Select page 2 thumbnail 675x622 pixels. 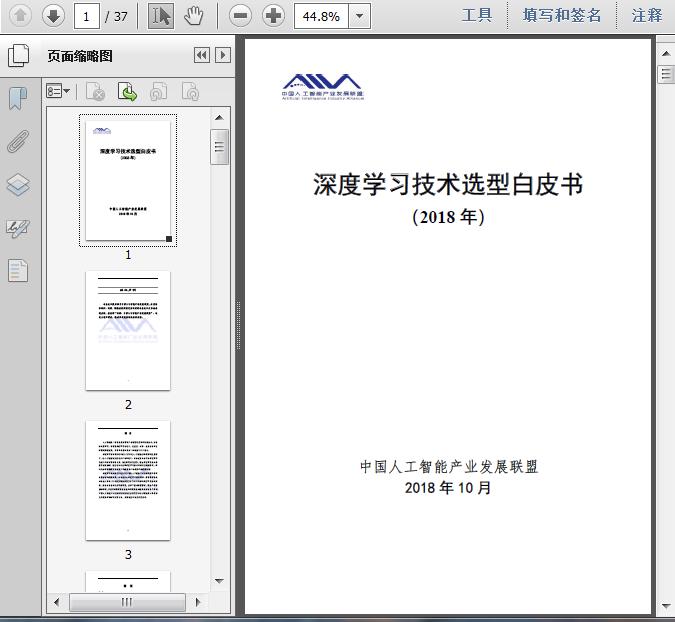128,331
